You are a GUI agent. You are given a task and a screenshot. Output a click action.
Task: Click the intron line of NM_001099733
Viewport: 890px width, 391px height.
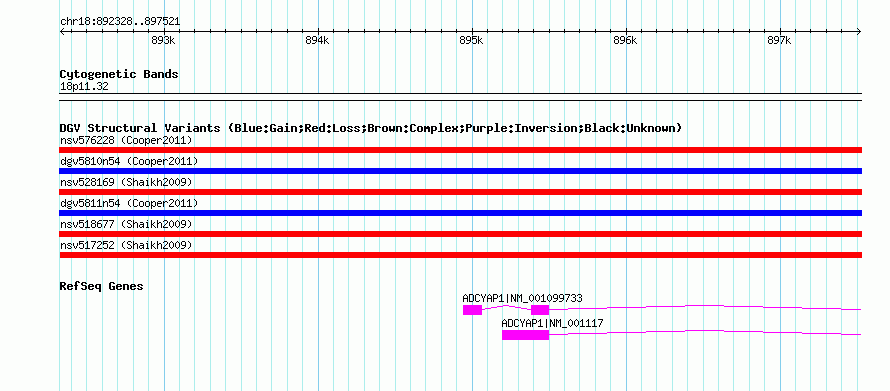[x=705, y=308]
